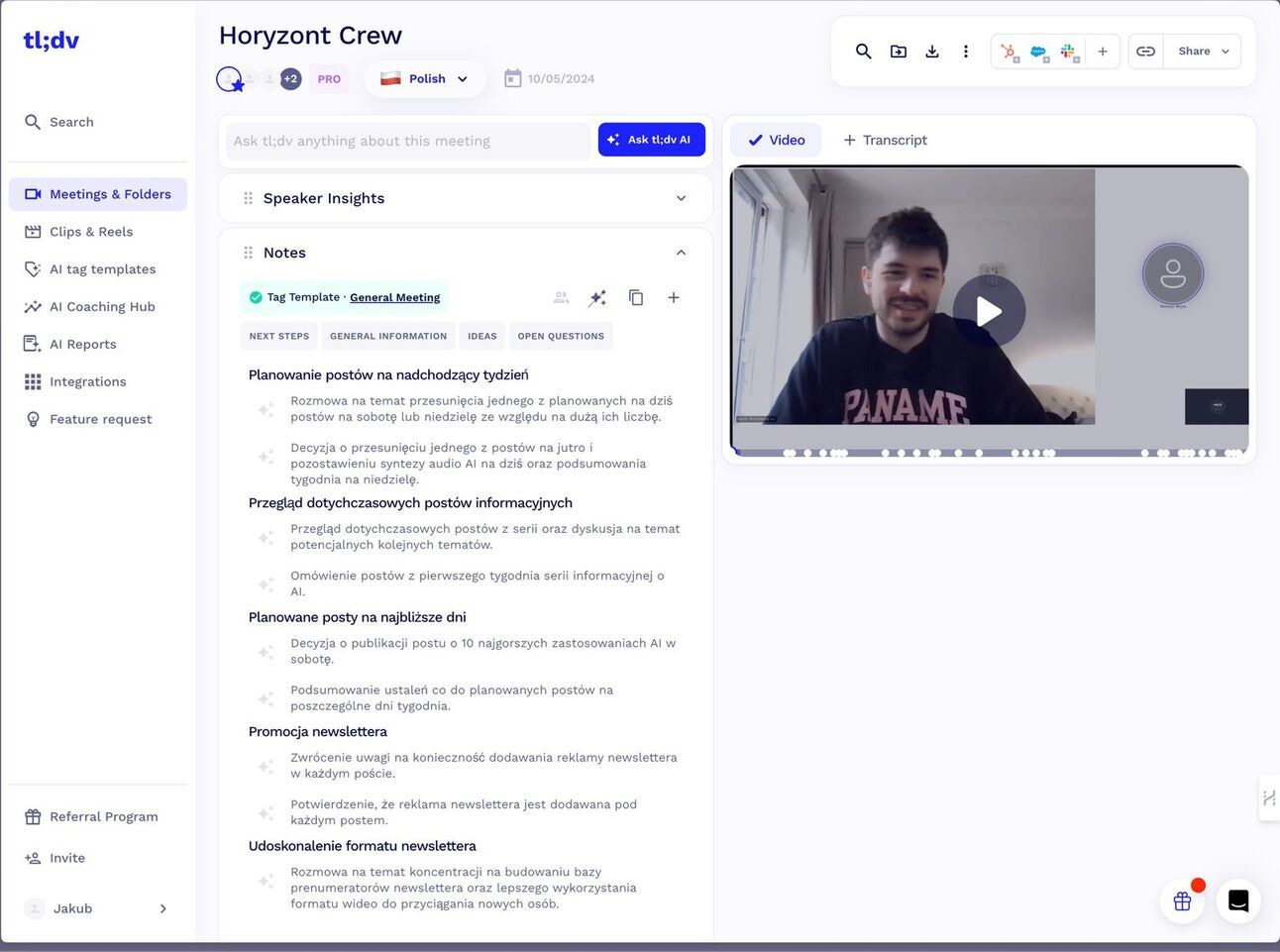Image resolution: width=1280 pixels, height=952 pixels.
Task: Click the sparkle icon beside 'Zwrócenie uwagi na konieczność'
Action: (x=266, y=766)
